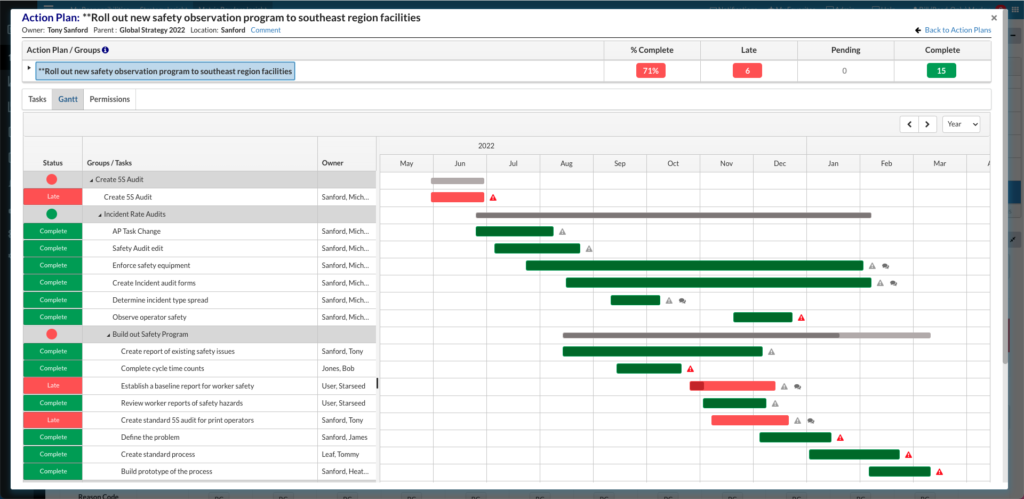Click red alert icon on Observe operator safety row
The width and height of the screenshot is (1024, 499).
pos(801,318)
